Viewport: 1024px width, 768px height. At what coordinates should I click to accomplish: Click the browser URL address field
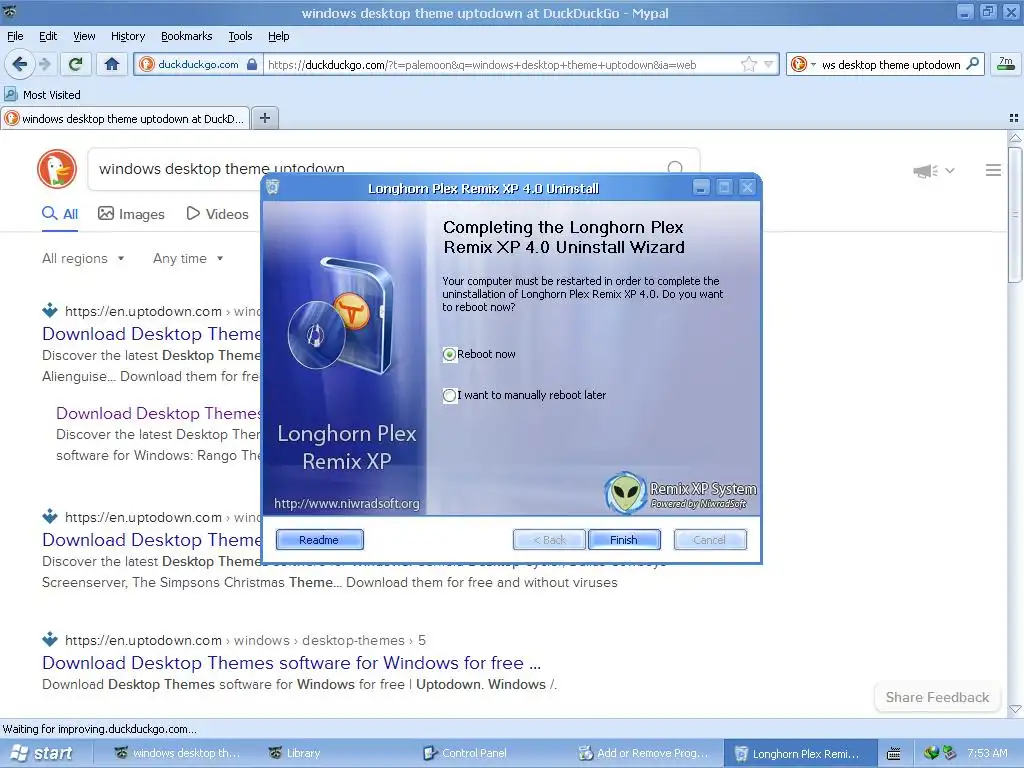(x=500, y=64)
